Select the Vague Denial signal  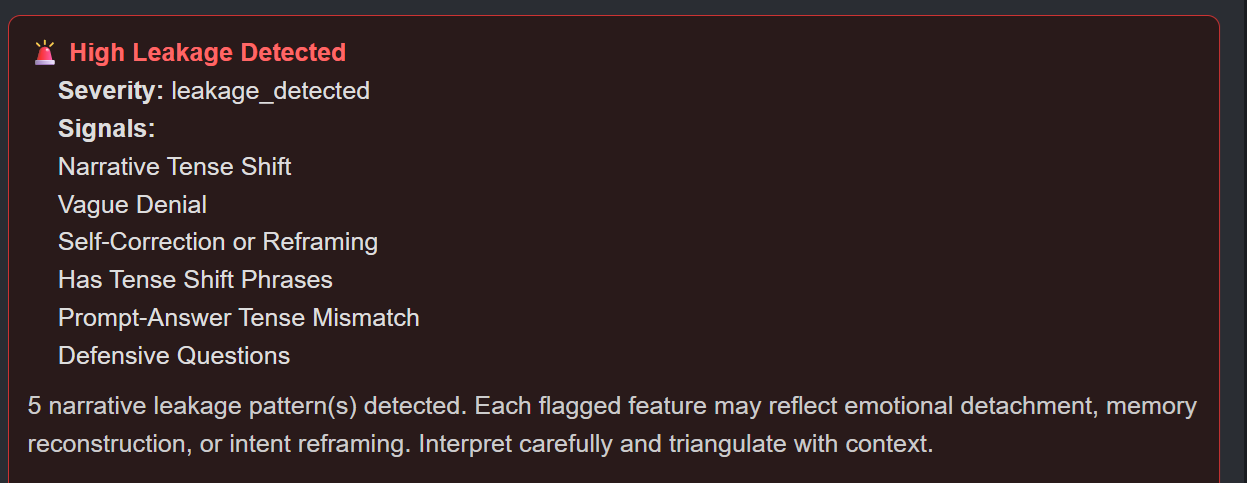(132, 205)
